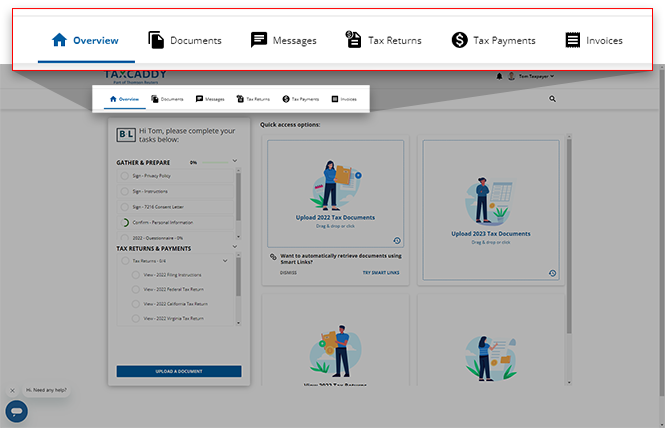Open the help chat bubble icon
This screenshot has width=665, height=428.
point(17,411)
